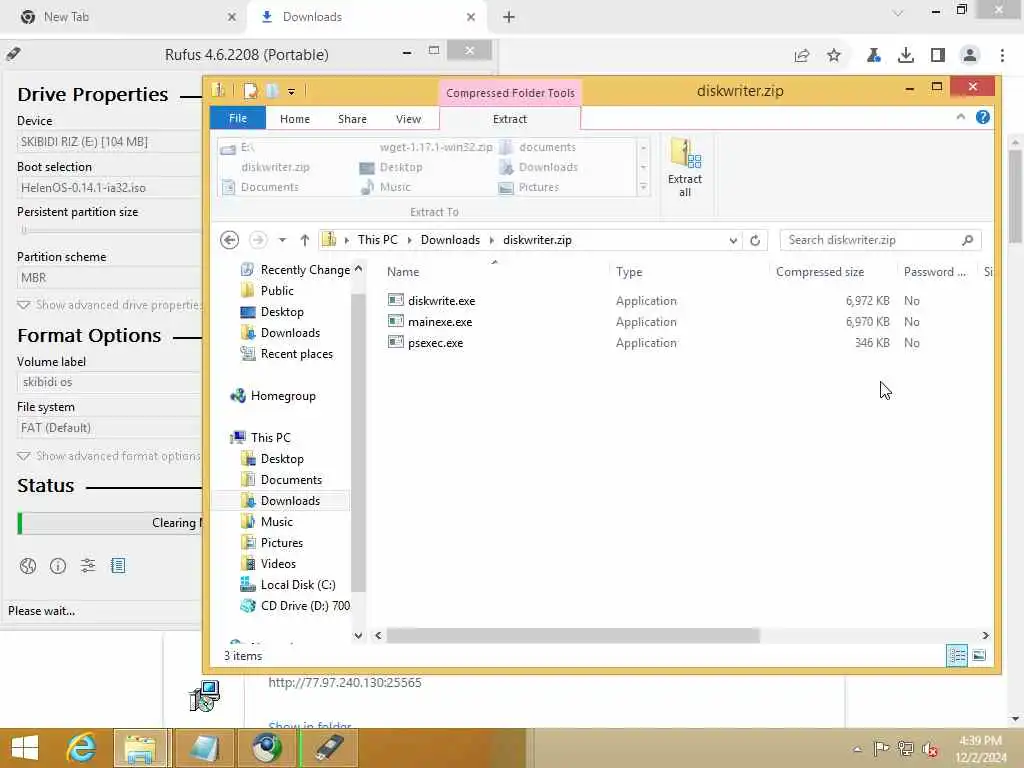This screenshot has height=768, width=1024.
Task: Open Chrome tab search dropdown arrow
Action: pos(898,14)
